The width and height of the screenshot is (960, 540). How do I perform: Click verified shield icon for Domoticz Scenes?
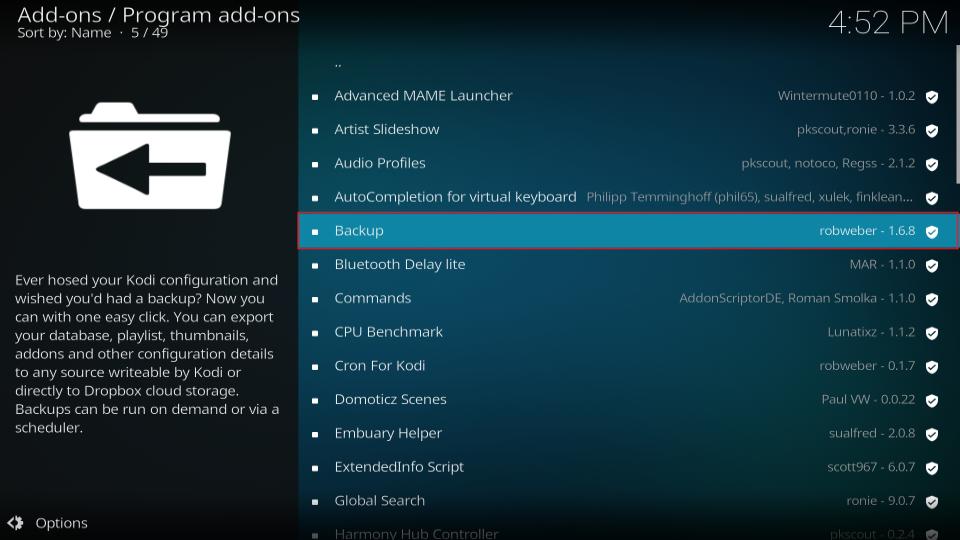coord(932,400)
